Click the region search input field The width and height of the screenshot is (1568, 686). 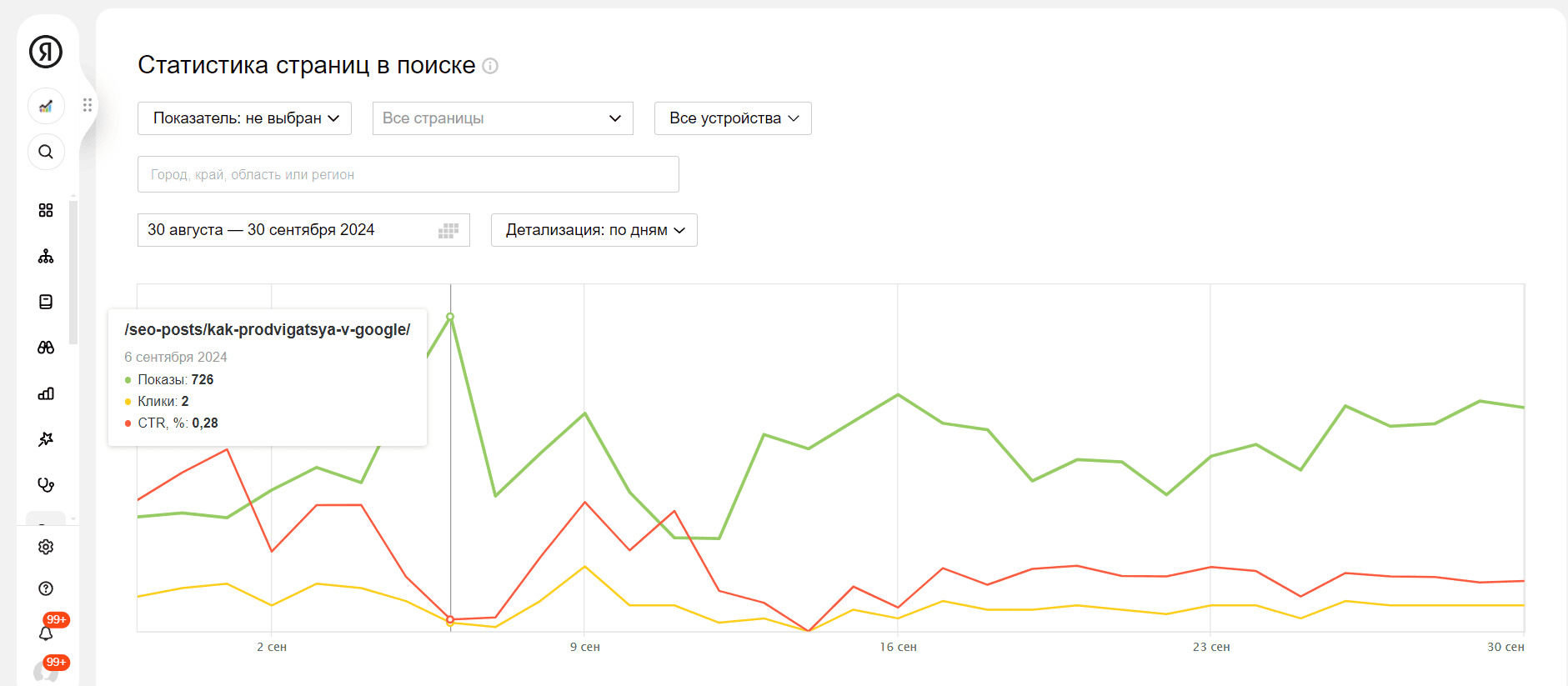click(x=408, y=174)
